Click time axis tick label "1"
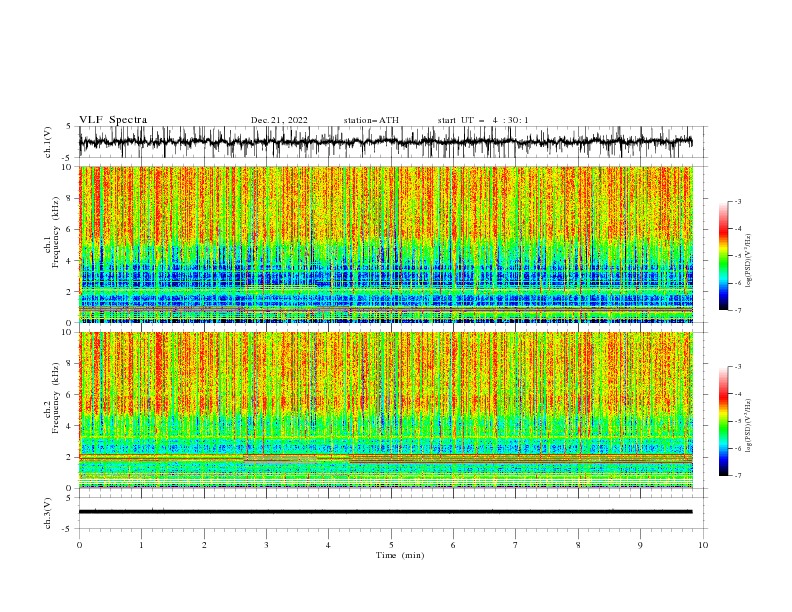The width and height of the screenshot is (792, 612). [x=141, y=545]
